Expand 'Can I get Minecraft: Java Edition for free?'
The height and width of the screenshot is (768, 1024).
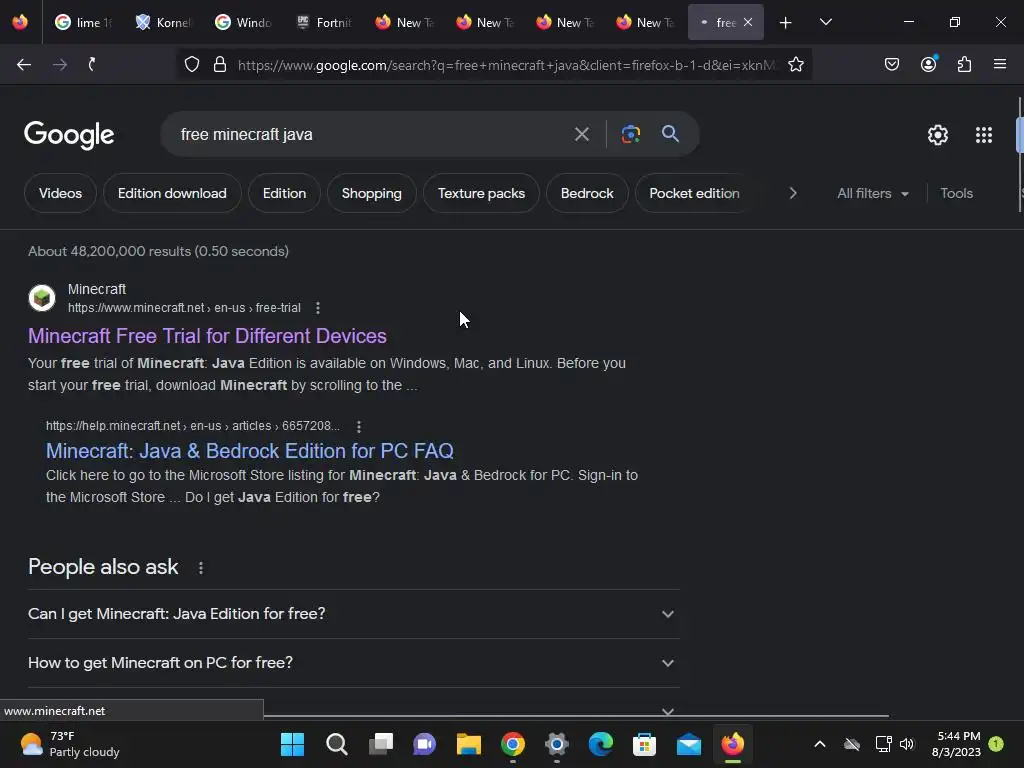pyautogui.click(x=353, y=614)
